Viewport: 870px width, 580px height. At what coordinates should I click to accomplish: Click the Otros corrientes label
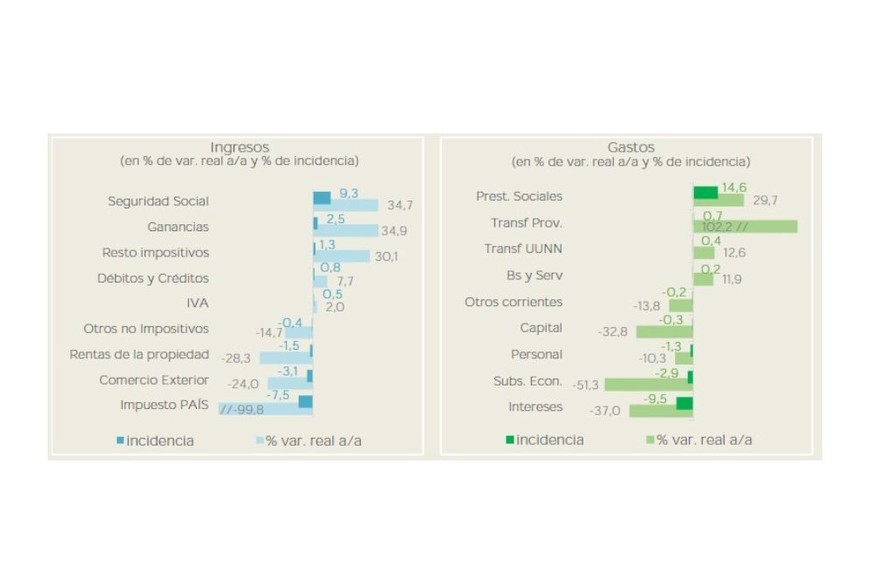click(513, 302)
